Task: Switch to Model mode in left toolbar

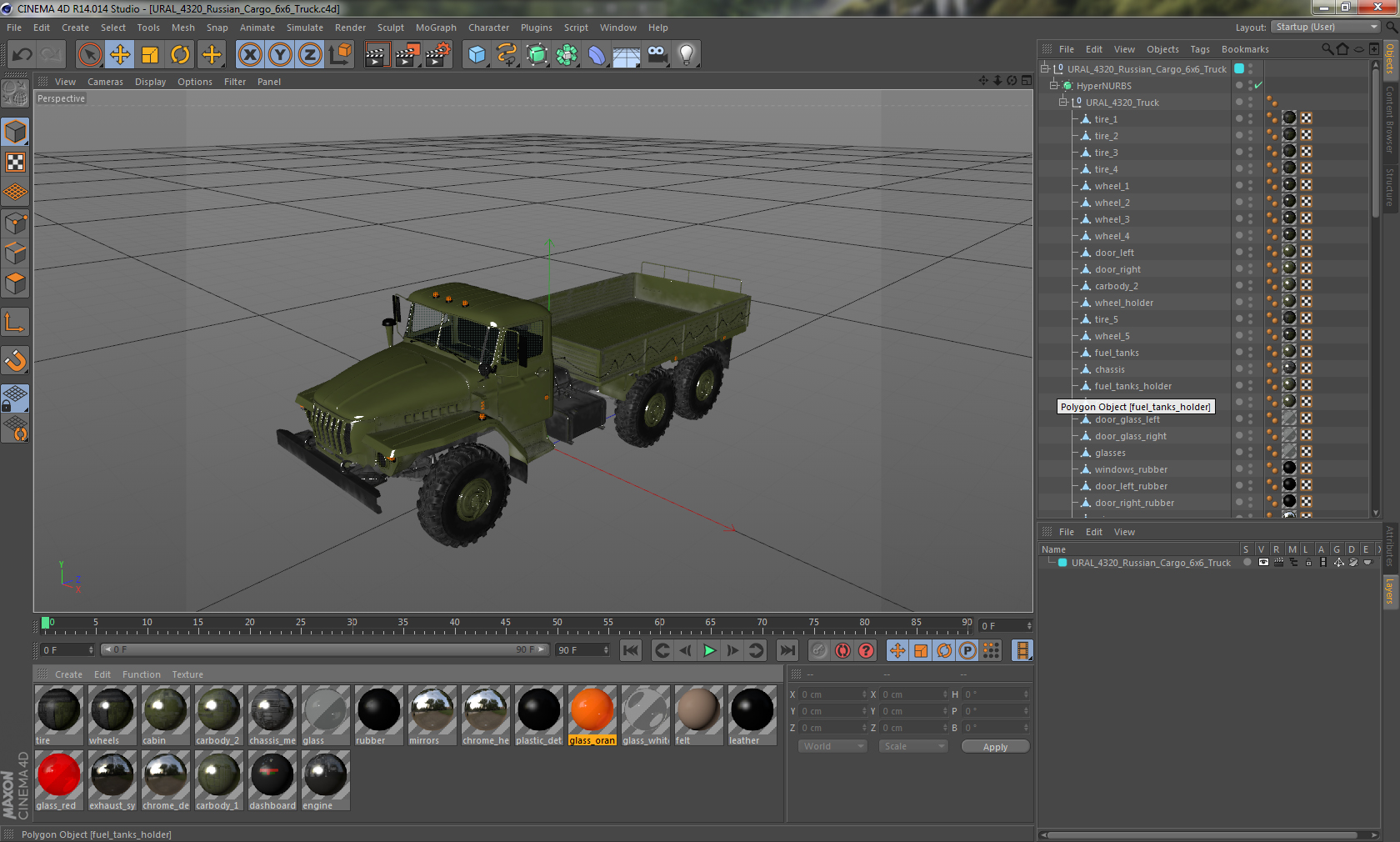Action: [x=16, y=132]
